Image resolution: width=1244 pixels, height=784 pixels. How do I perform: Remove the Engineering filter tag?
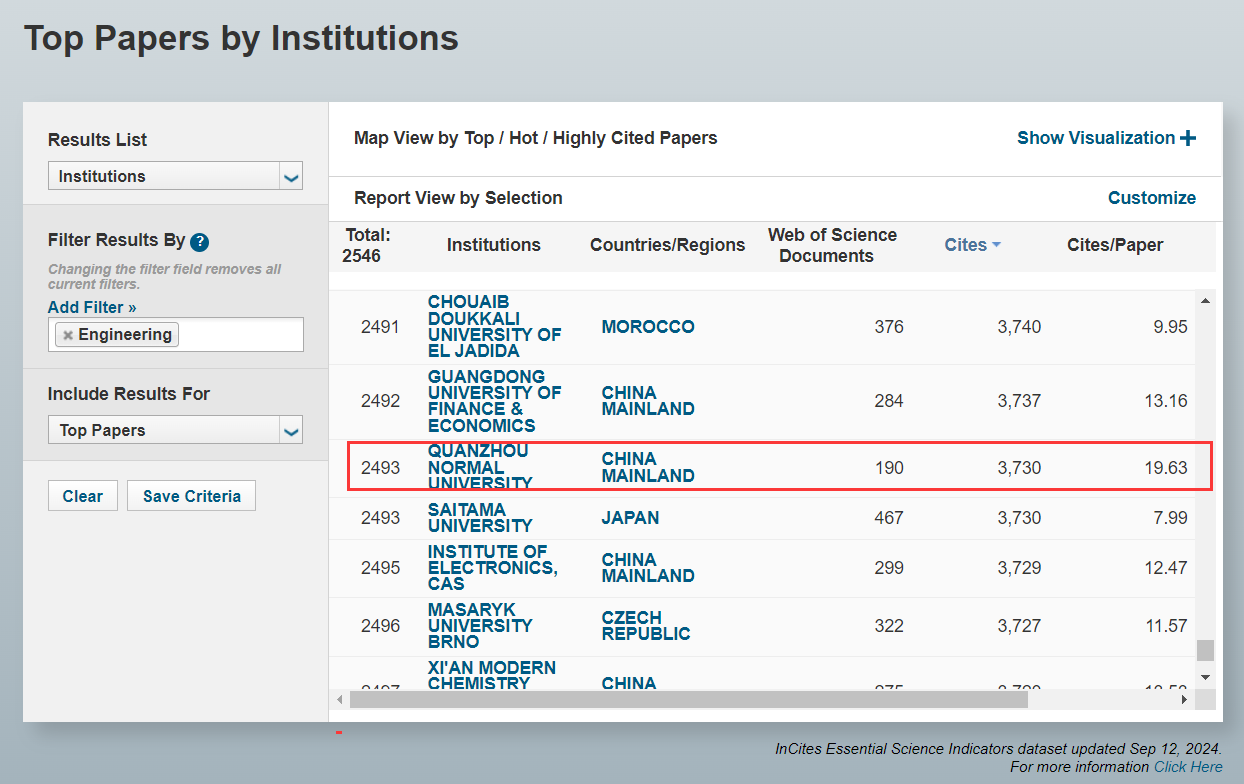(x=68, y=335)
